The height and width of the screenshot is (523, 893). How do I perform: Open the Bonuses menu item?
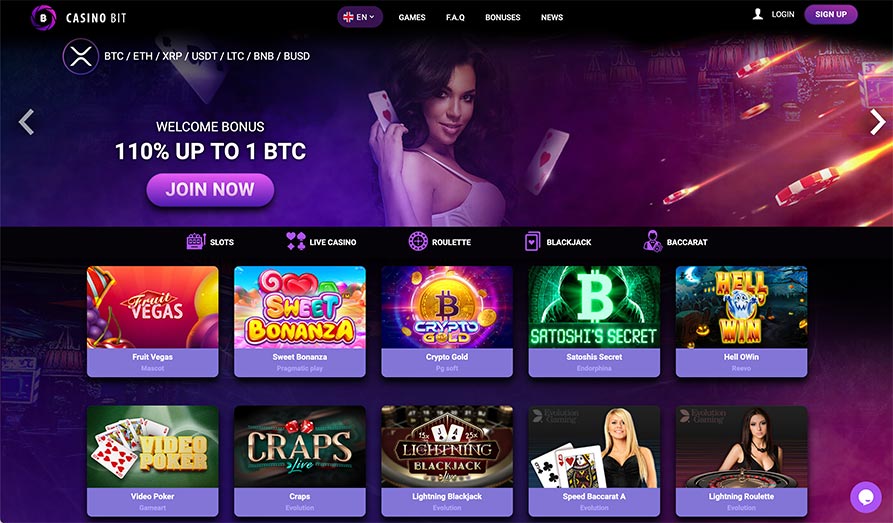[x=502, y=17]
